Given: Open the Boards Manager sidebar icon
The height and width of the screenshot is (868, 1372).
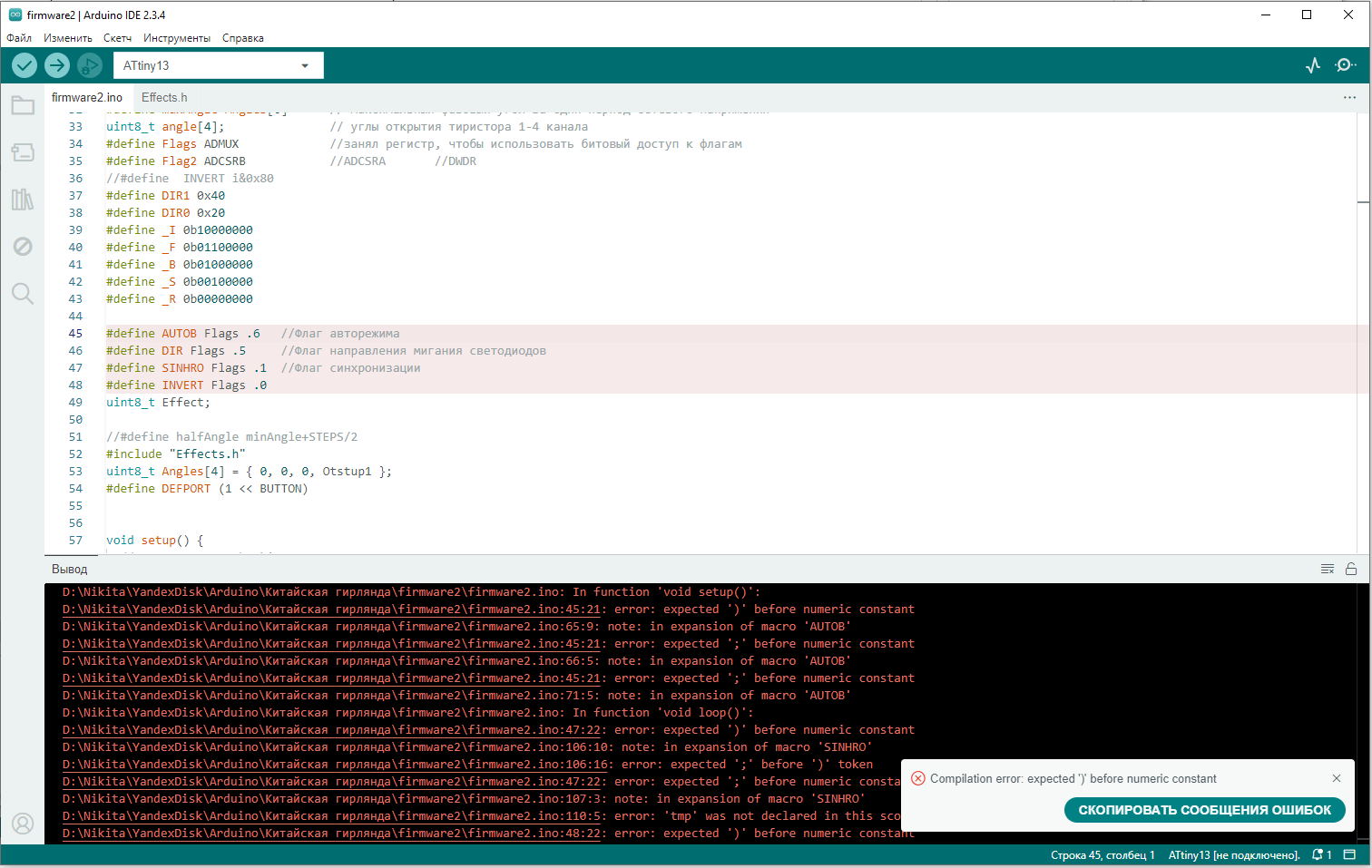Looking at the screenshot, I should point(23,152).
